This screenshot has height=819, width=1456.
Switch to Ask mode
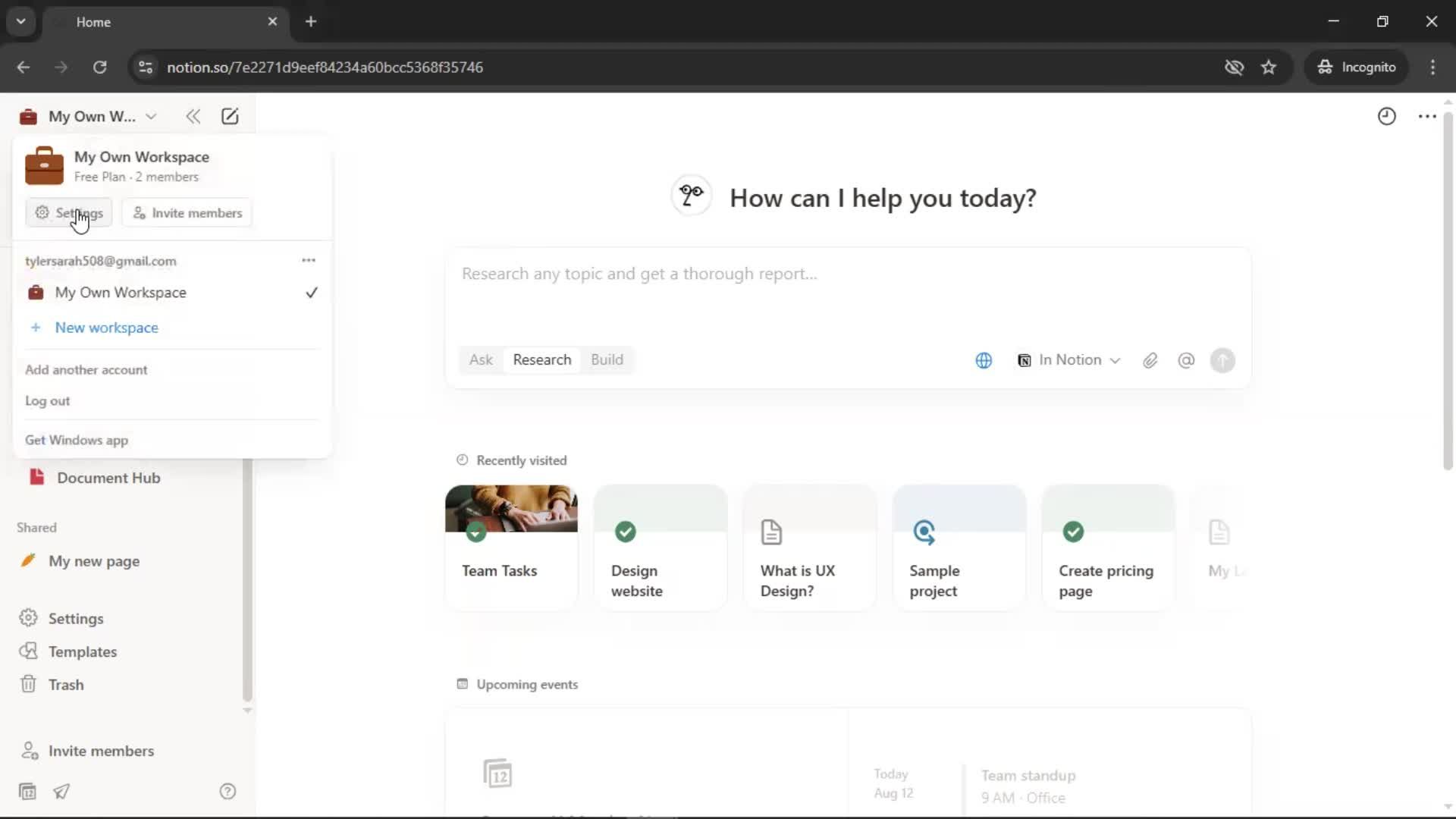click(x=481, y=359)
